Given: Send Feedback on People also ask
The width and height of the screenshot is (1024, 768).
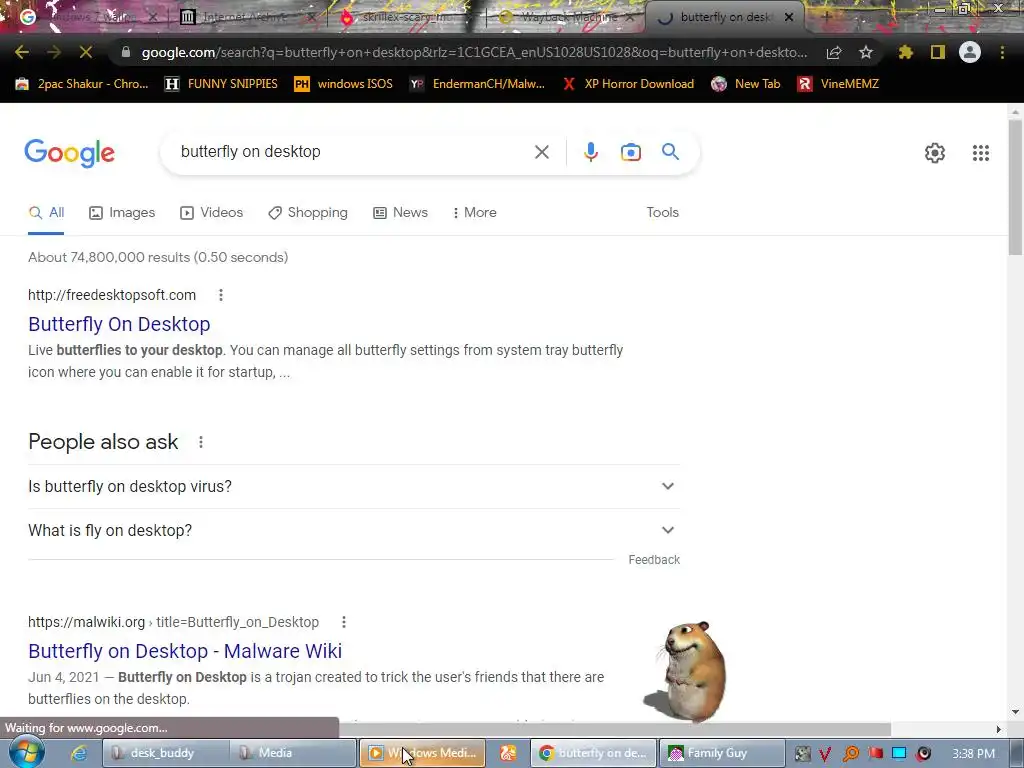Looking at the screenshot, I should click(x=654, y=560).
